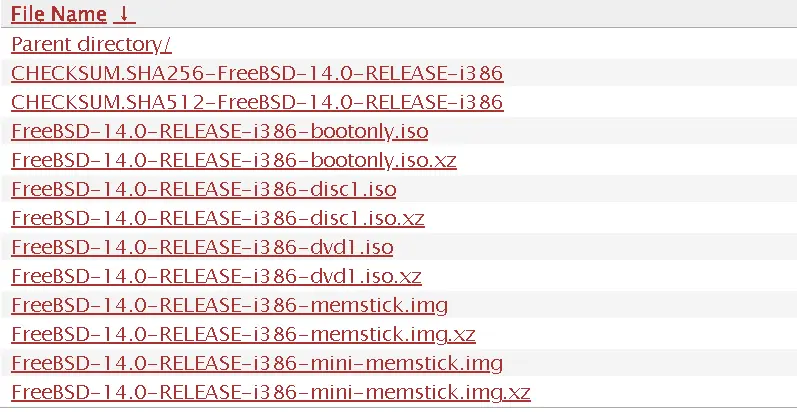The width and height of the screenshot is (797, 412).
Task: Get the compressed memstick.img.xz file
Action: pos(243,334)
